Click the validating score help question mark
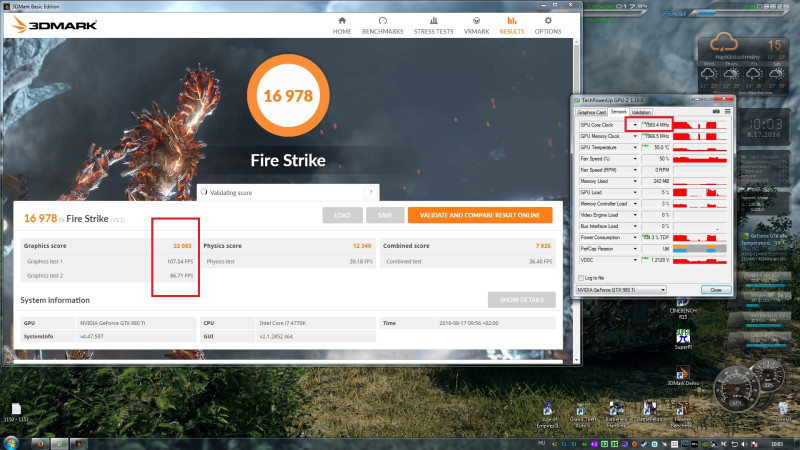800x450 pixels. (371, 192)
